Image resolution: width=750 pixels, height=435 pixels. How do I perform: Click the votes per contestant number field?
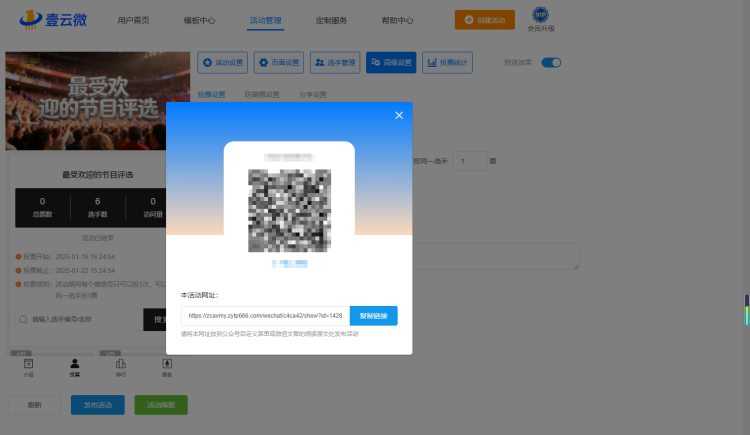[x=470, y=161]
